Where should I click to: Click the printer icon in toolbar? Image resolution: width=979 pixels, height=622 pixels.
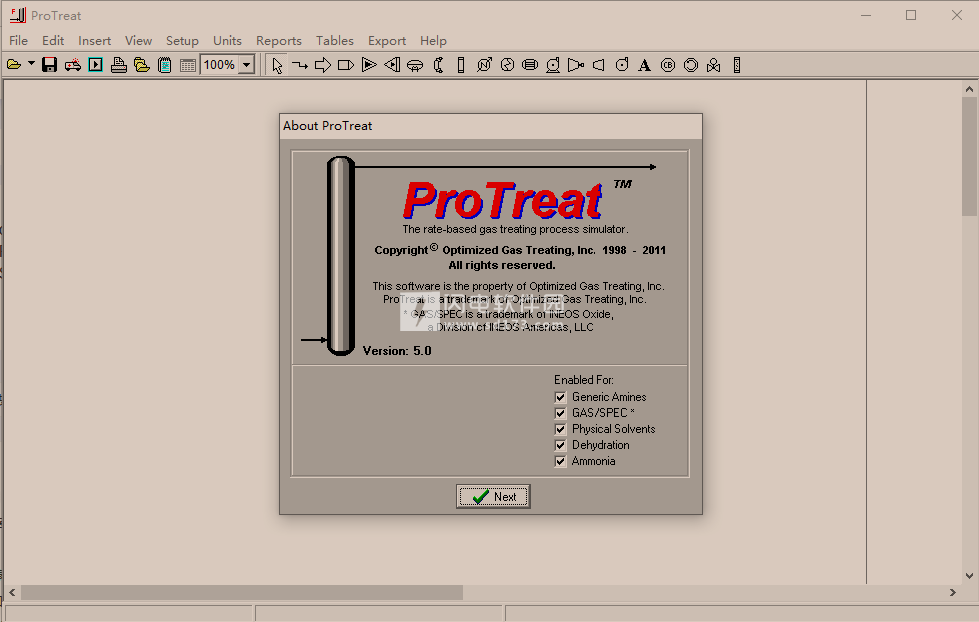click(119, 65)
